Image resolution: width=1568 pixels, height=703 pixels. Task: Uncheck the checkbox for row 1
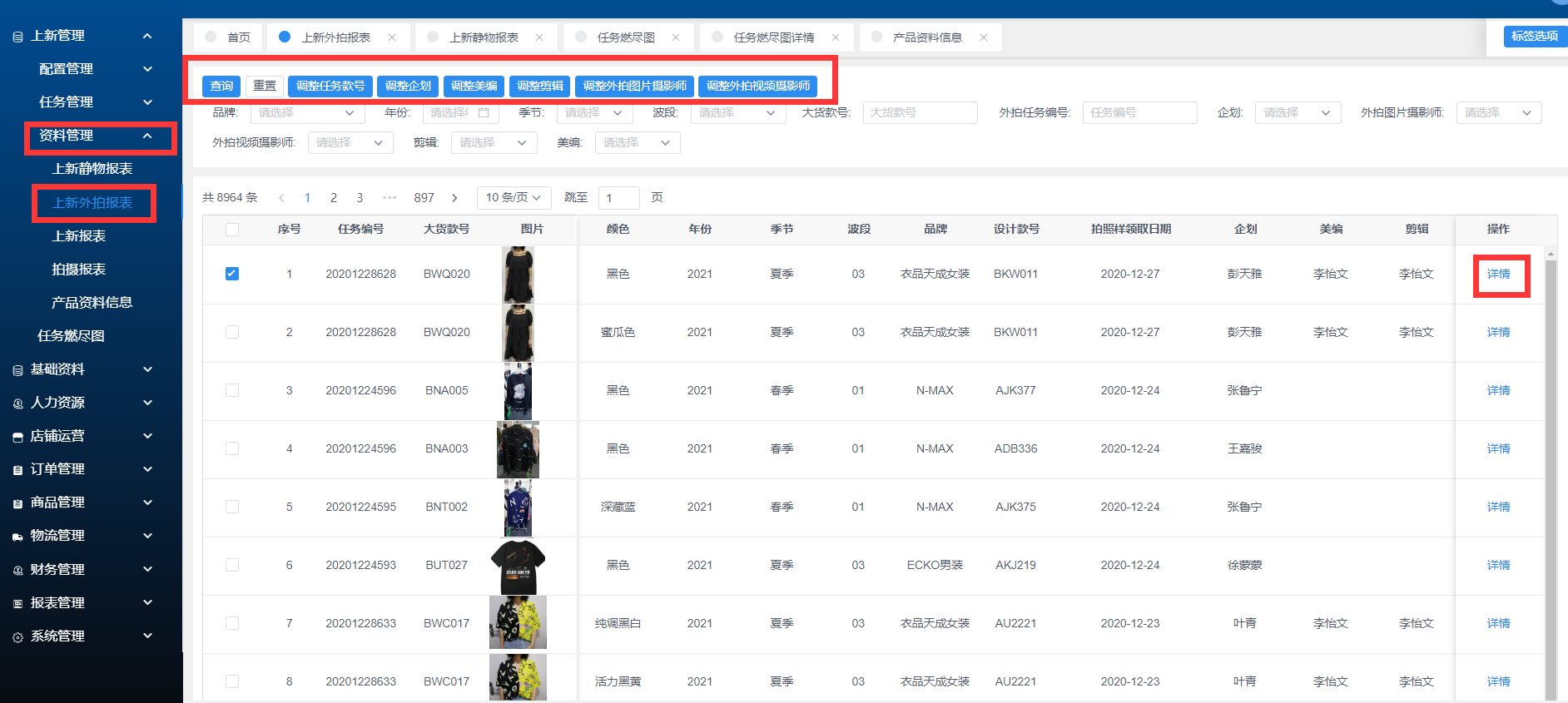pos(232,274)
